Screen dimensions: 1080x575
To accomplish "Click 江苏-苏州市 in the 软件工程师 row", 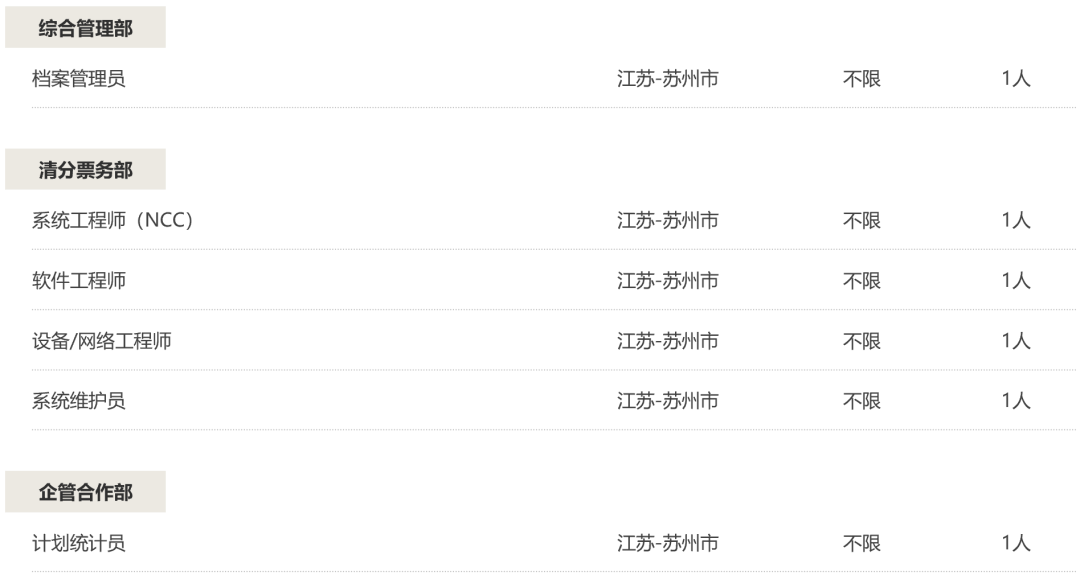I will click(x=667, y=281).
